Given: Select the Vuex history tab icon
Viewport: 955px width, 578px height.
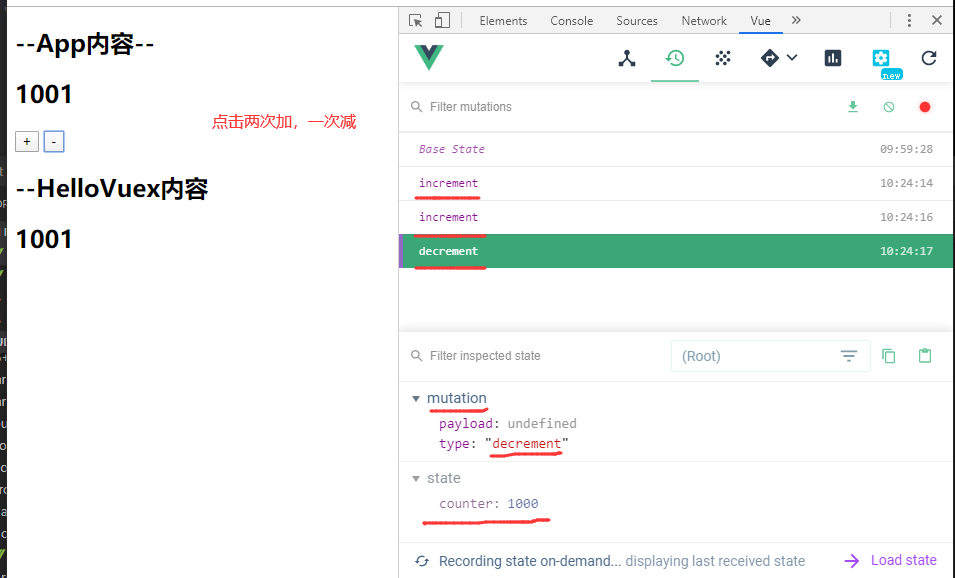Looking at the screenshot, I should [675, 58].
